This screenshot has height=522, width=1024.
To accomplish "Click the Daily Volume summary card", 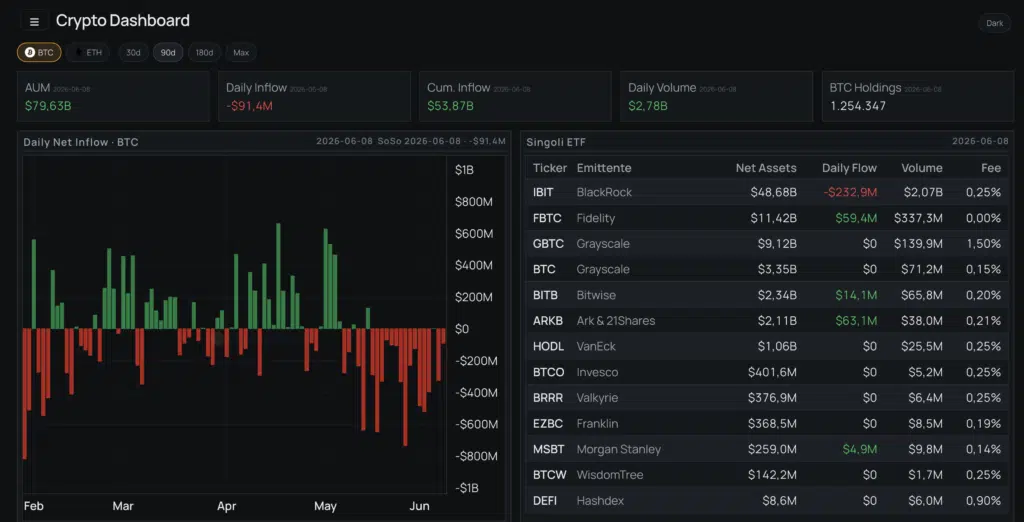I will click(716, 97).
